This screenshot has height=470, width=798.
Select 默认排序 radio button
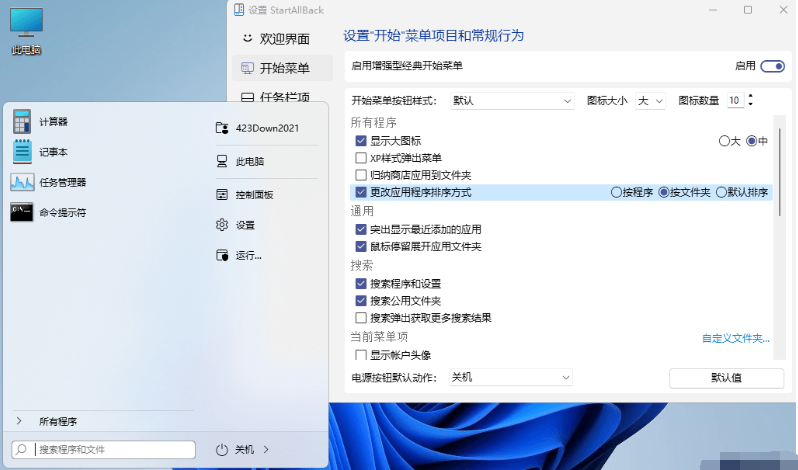click(721, 192)
